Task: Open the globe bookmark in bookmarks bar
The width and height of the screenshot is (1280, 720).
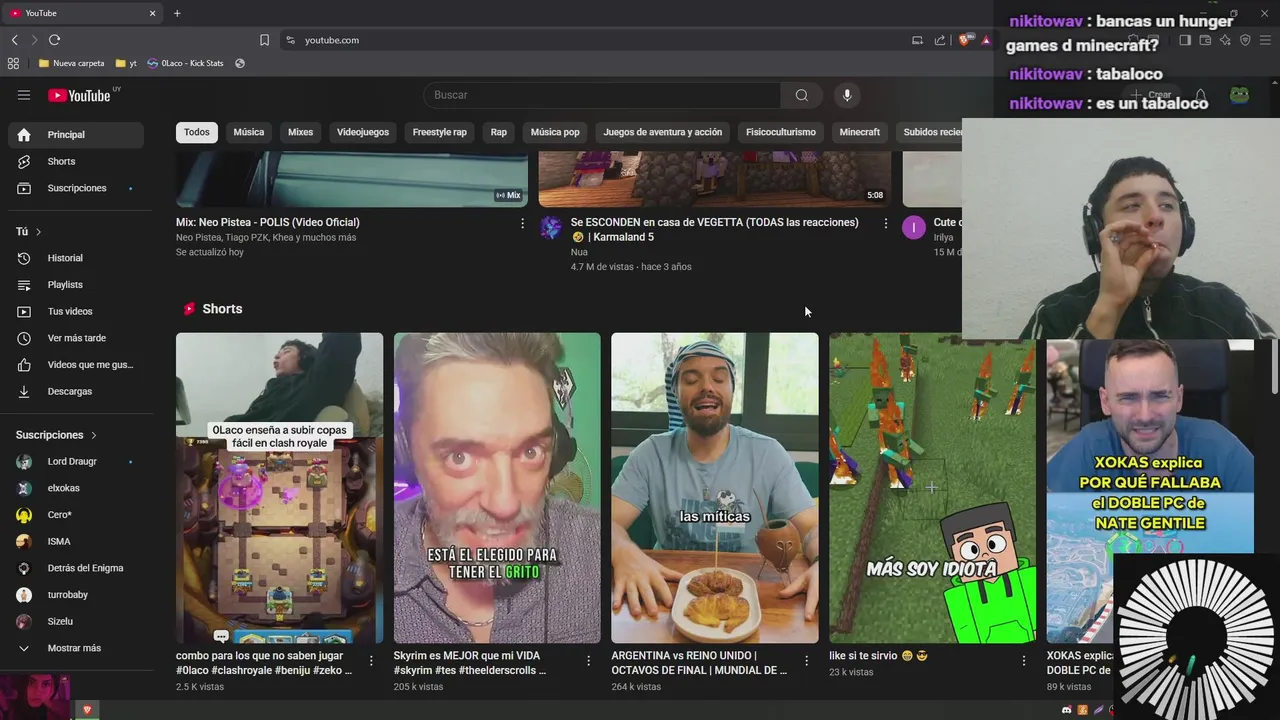Action: point(240,63)
